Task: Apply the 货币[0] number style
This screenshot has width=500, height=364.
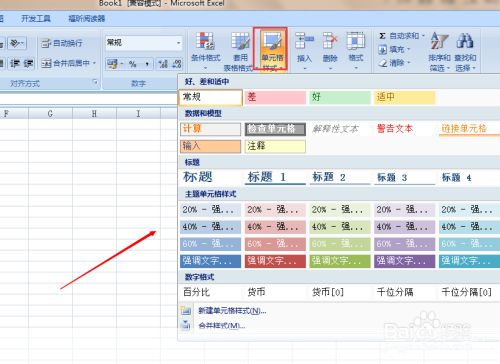Action: click(340, 293)
